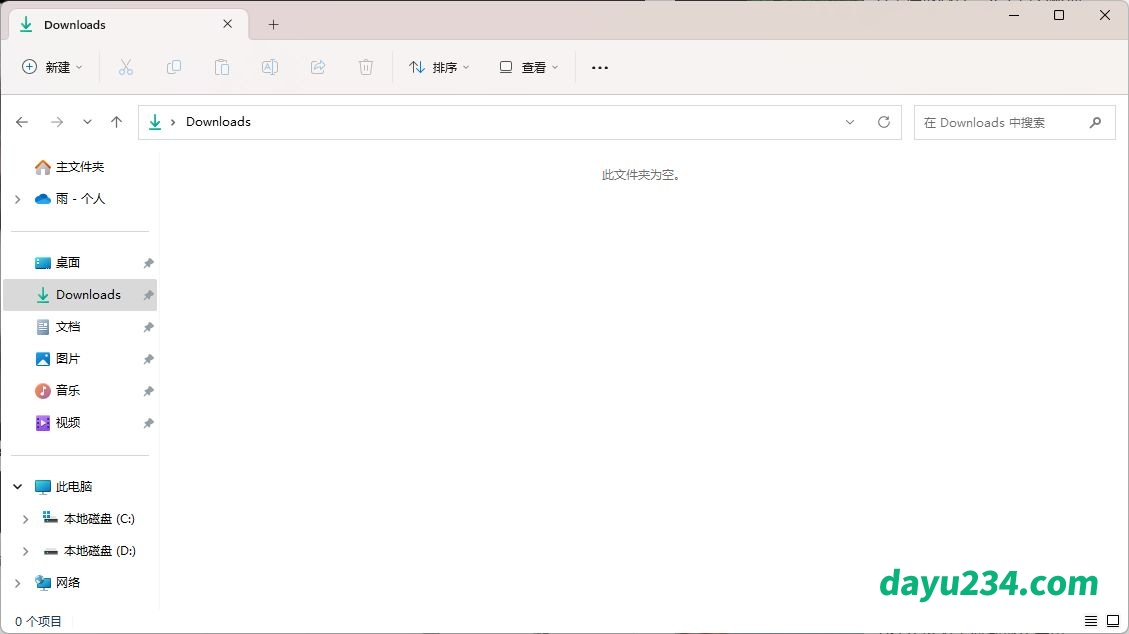This screenshot has width=1129, height=634.
Task: Click the search box for Downloads
Action: tap(1000, 122)
